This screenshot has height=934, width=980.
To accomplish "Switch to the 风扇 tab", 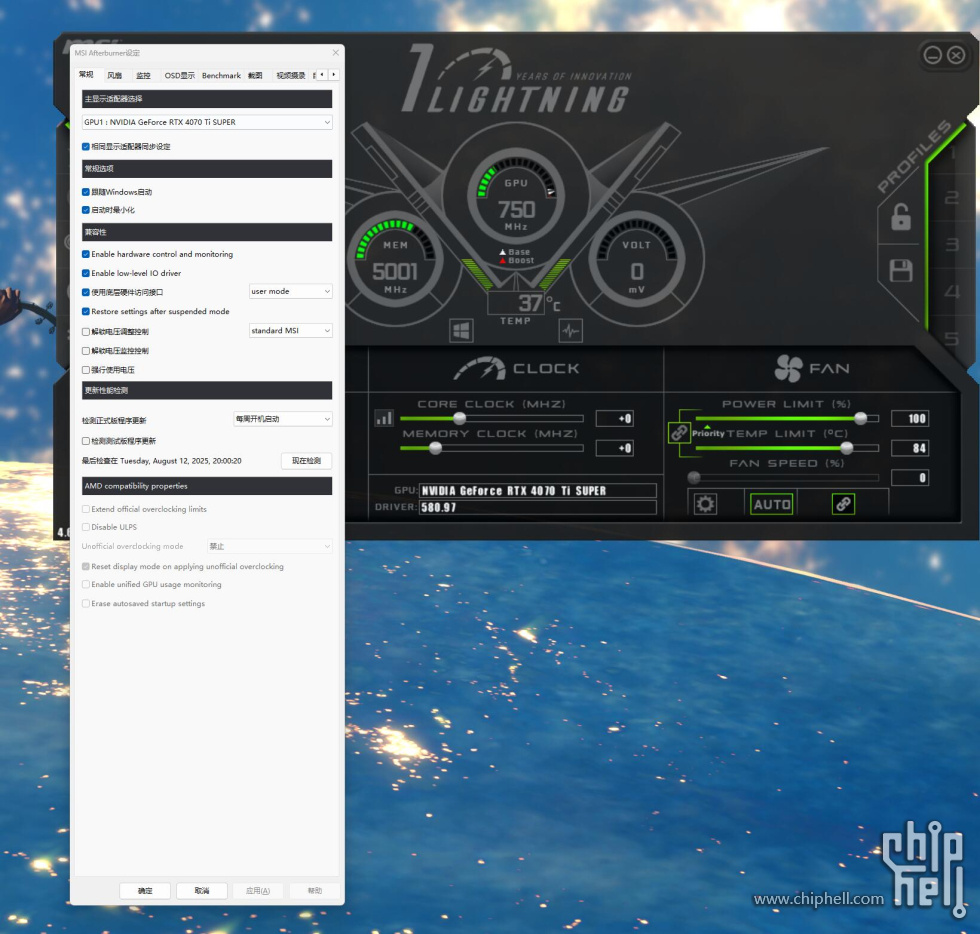I will tap(114, 76).
